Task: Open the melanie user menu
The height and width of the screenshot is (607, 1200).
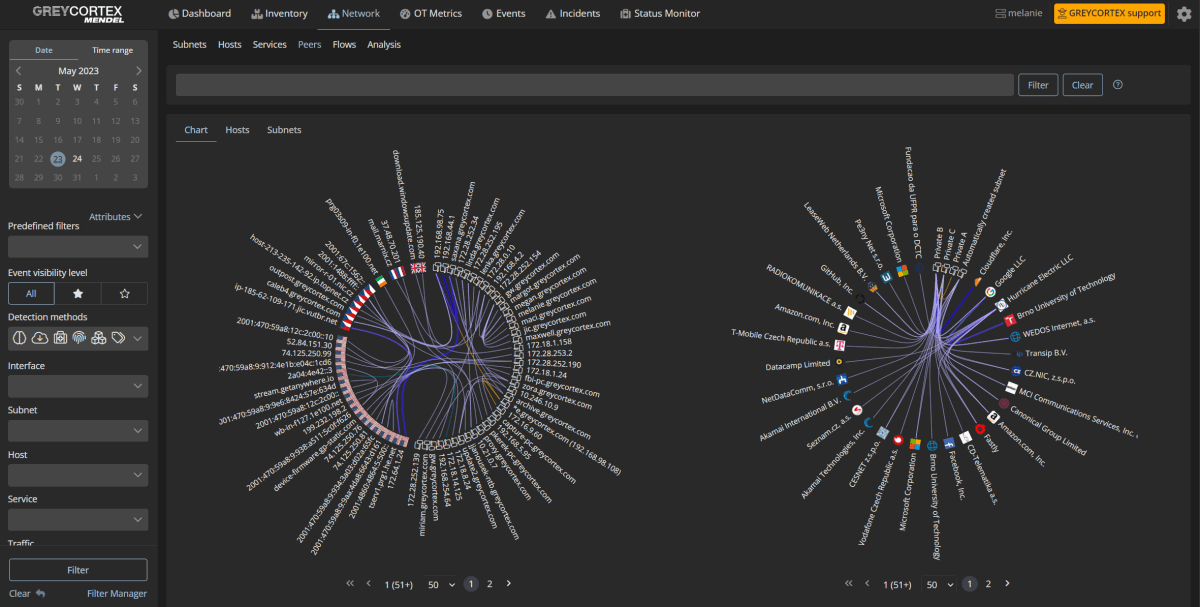Action: 1019,14
